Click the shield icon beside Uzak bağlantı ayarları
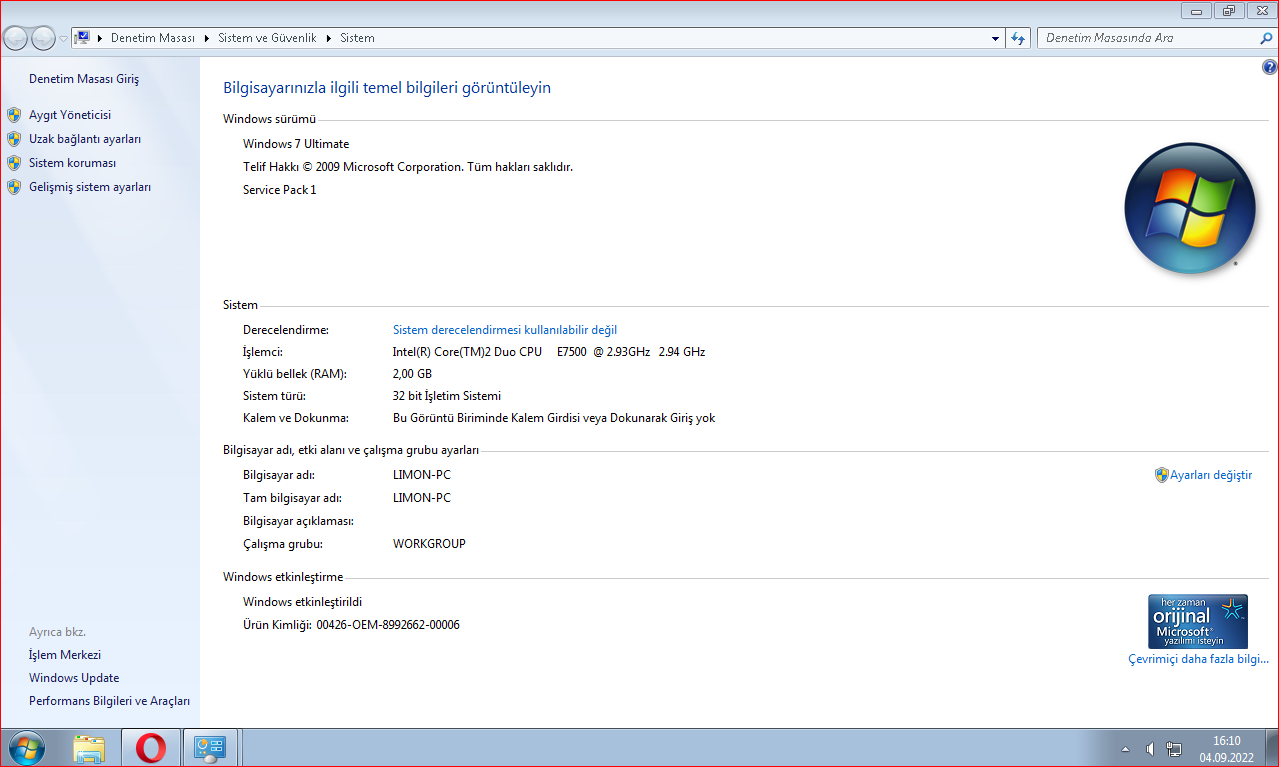 tap(14, 139)
